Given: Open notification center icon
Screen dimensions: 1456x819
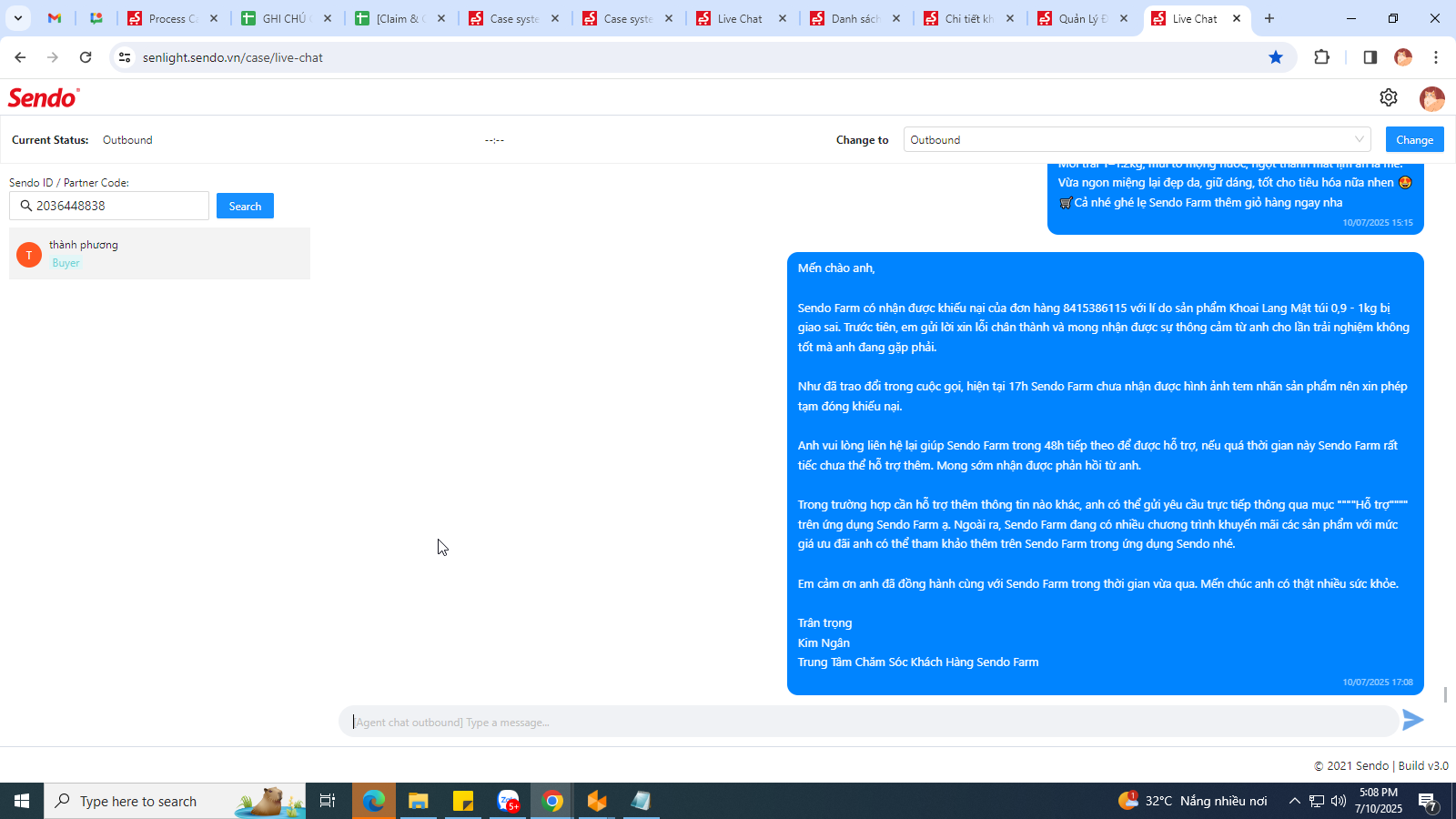Looking at the screenshot, I should tap(1428, 801).
